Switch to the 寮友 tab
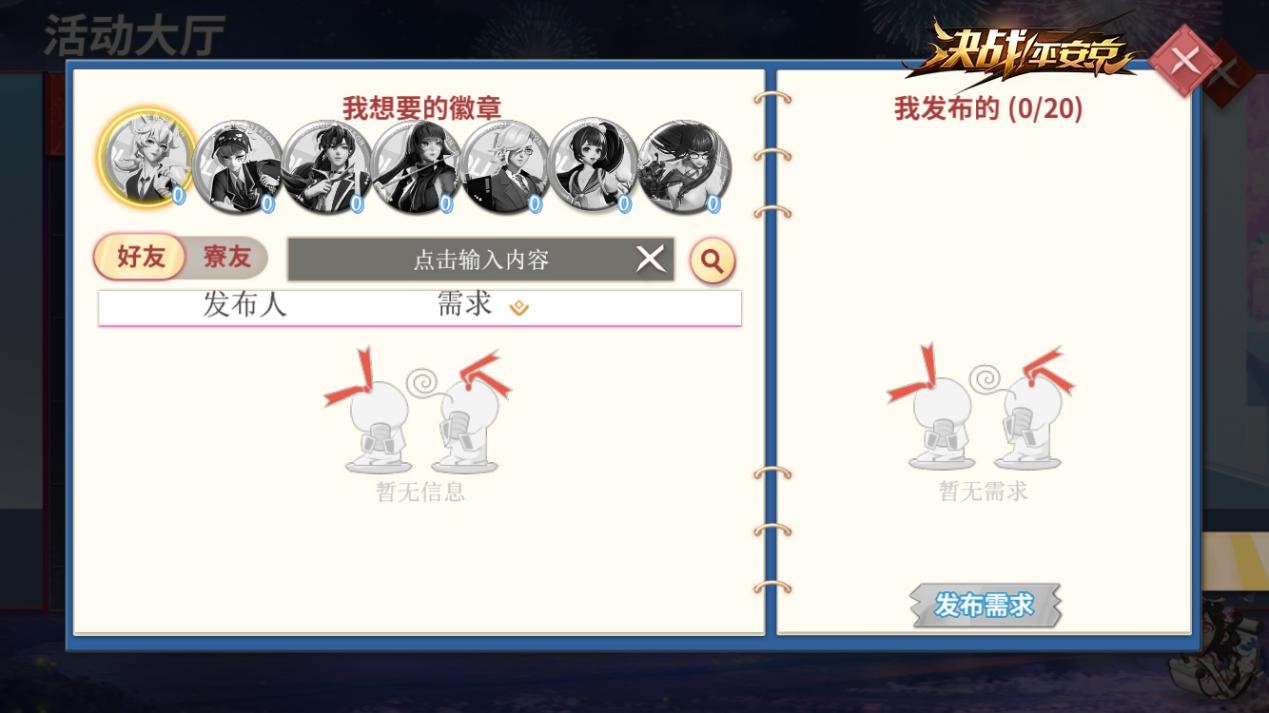1269x713 pixels. click(227, 257)
